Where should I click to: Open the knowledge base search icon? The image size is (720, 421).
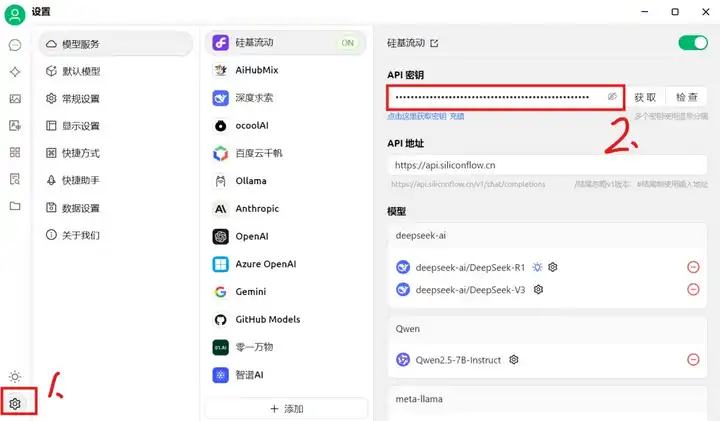(x=15, y=179)
